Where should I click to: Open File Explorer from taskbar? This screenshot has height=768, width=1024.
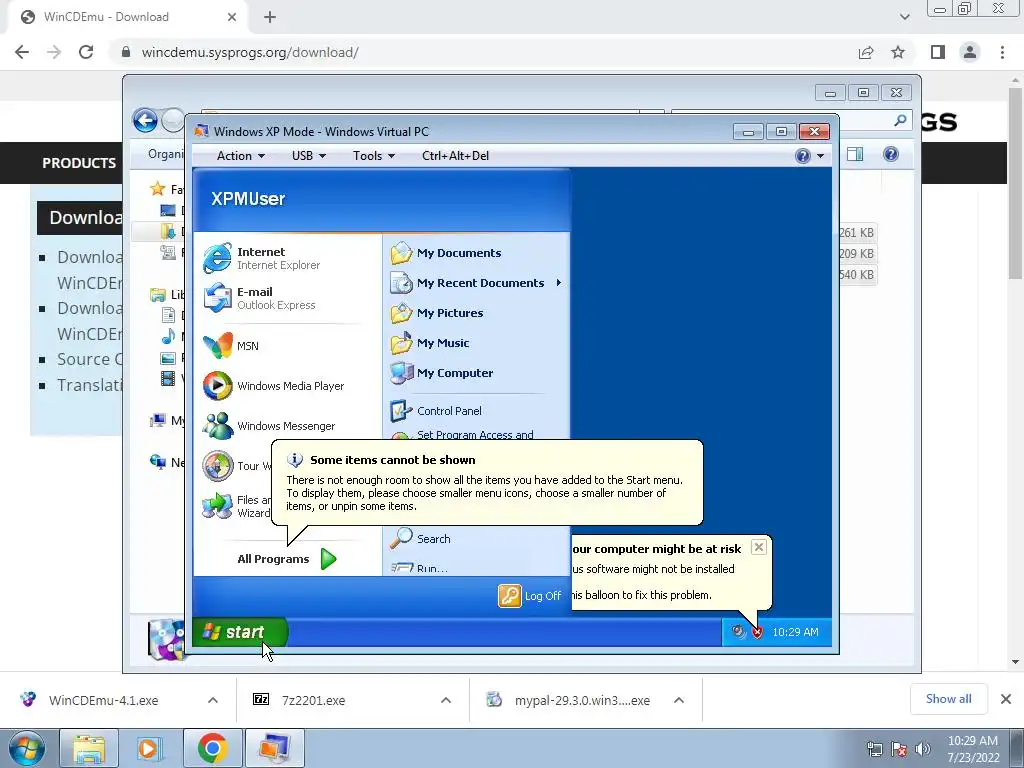pos(89,748)
